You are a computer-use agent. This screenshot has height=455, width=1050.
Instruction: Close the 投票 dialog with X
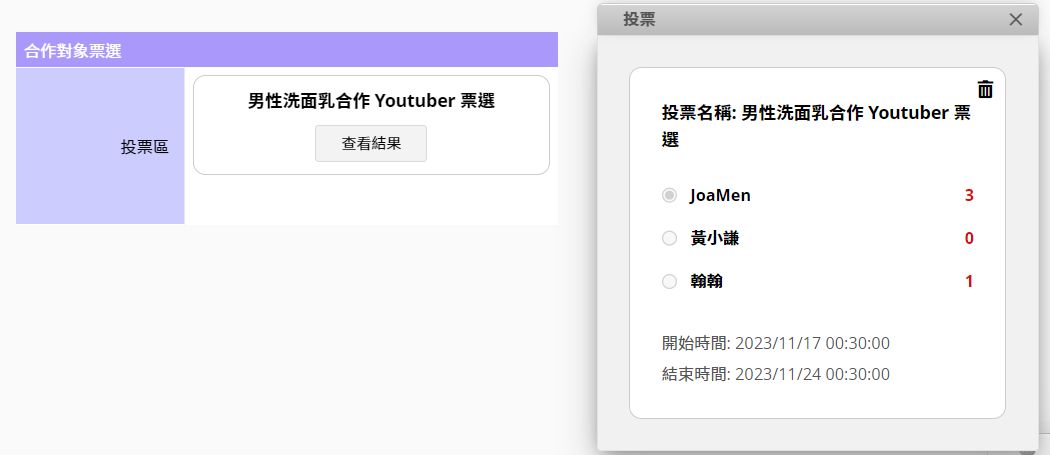point(1016,19)
